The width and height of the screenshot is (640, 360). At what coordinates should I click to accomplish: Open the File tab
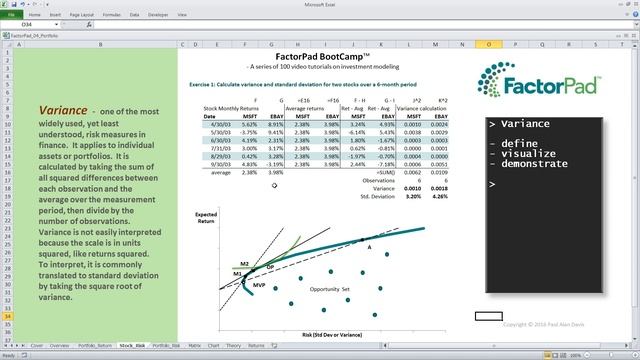[x=11, y=15]
